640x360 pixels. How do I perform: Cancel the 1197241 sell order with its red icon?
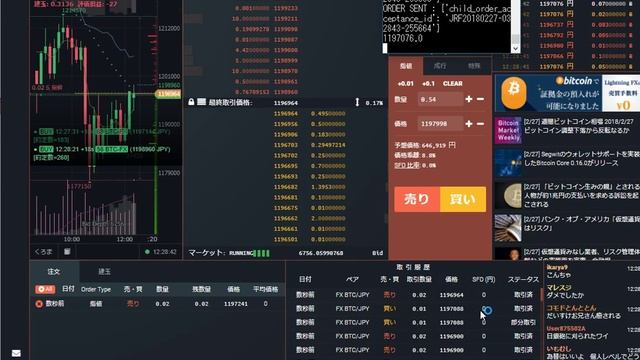pos(39,304)
